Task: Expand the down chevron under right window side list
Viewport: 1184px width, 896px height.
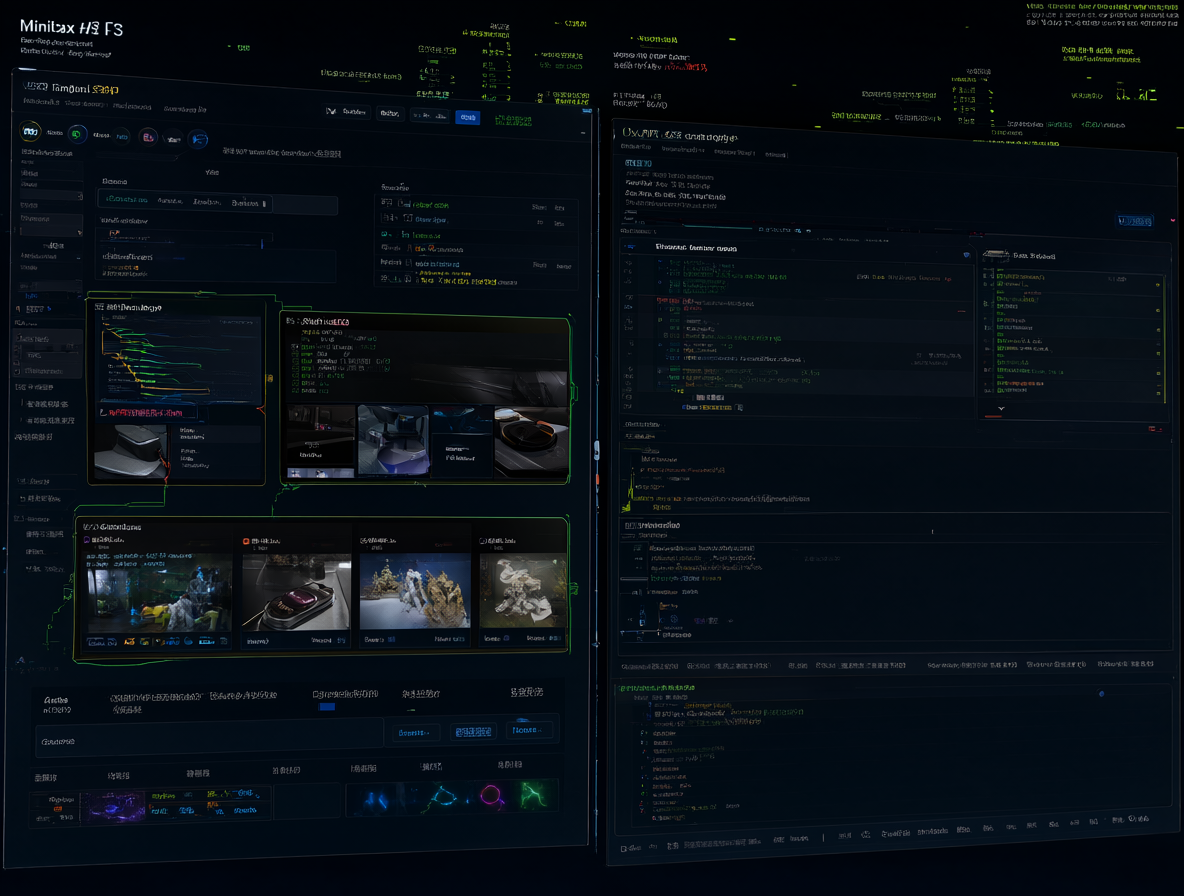Action: tap(1001, 408)
